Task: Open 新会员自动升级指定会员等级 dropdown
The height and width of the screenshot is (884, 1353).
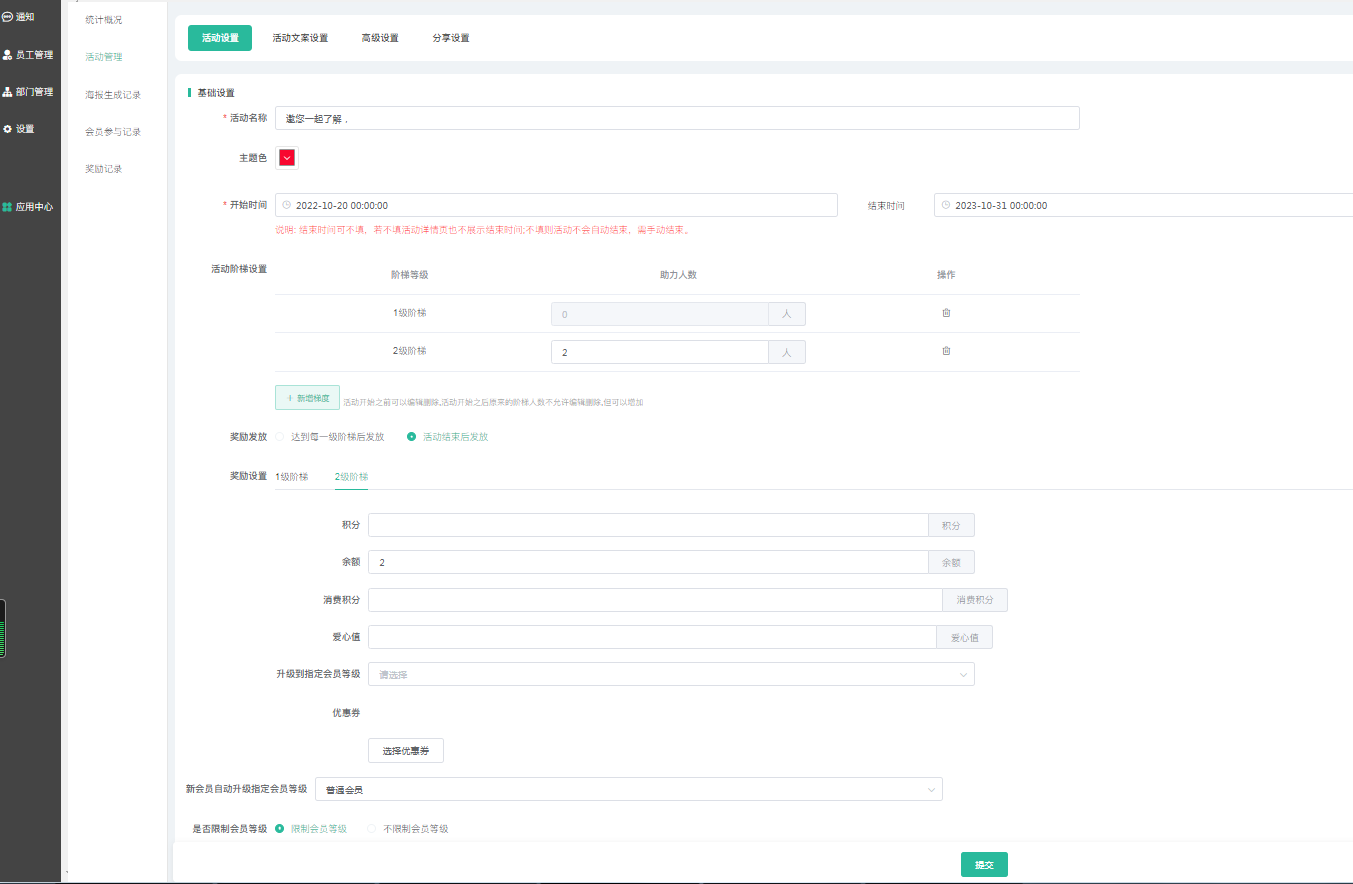Action: pos(628,790)
